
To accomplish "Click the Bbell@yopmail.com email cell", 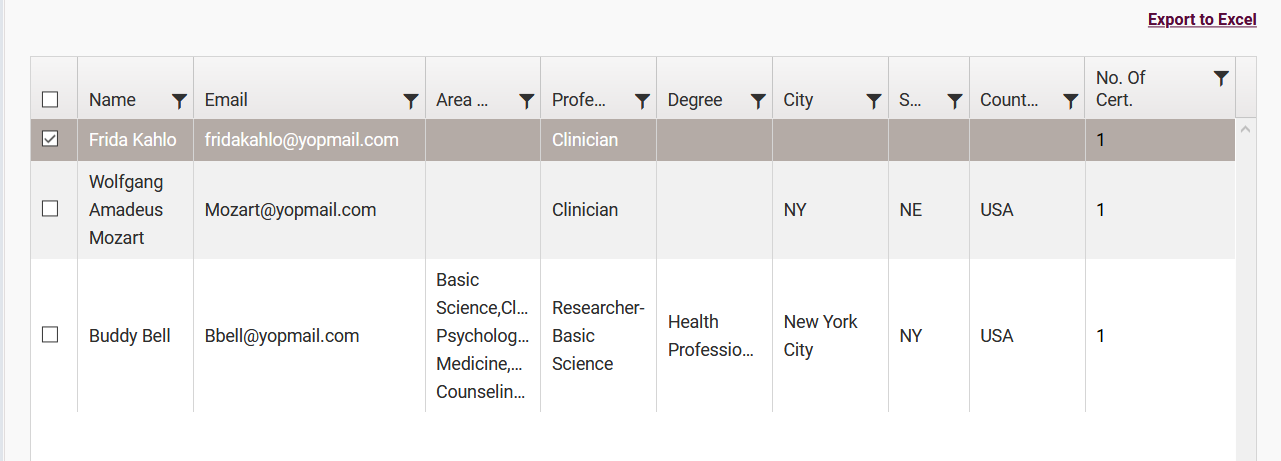I will [282, 336].
